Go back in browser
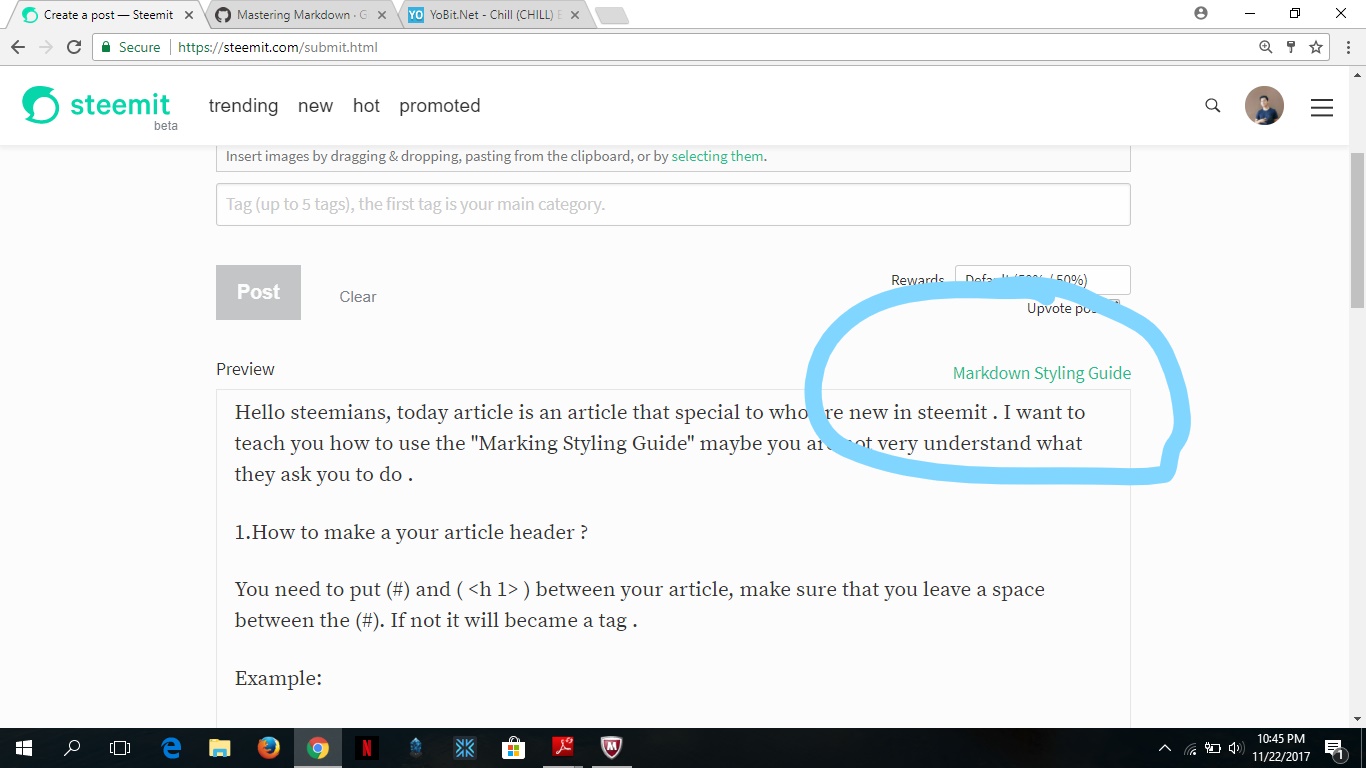The height and width of the screenshot is (768, 1366). tap(18, 47)
